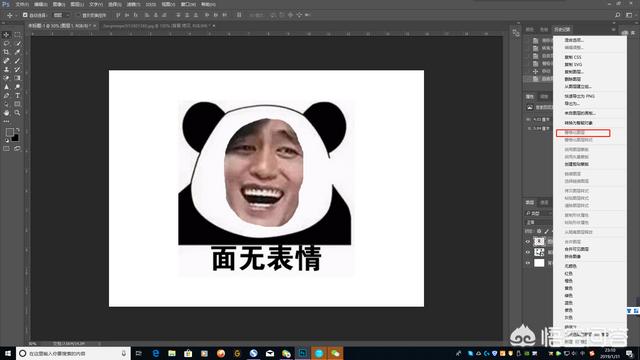
Task: Select the Path Selection tool
Action: (x=6, y=104)
